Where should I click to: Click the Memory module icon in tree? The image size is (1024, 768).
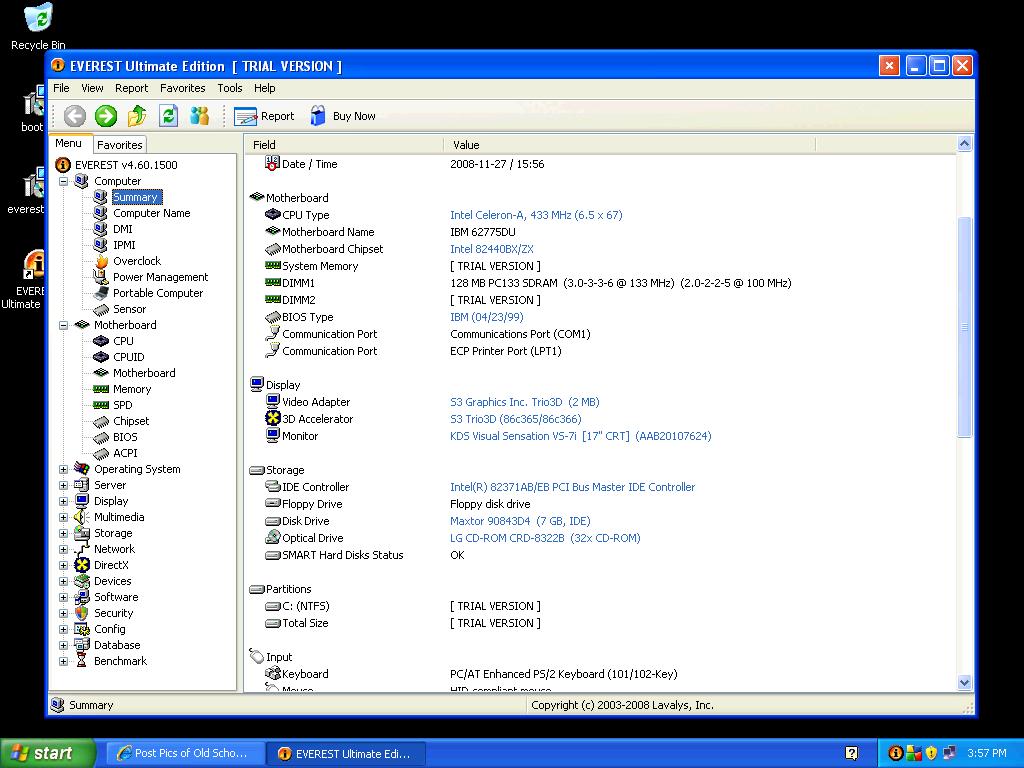tap(101, 389)
